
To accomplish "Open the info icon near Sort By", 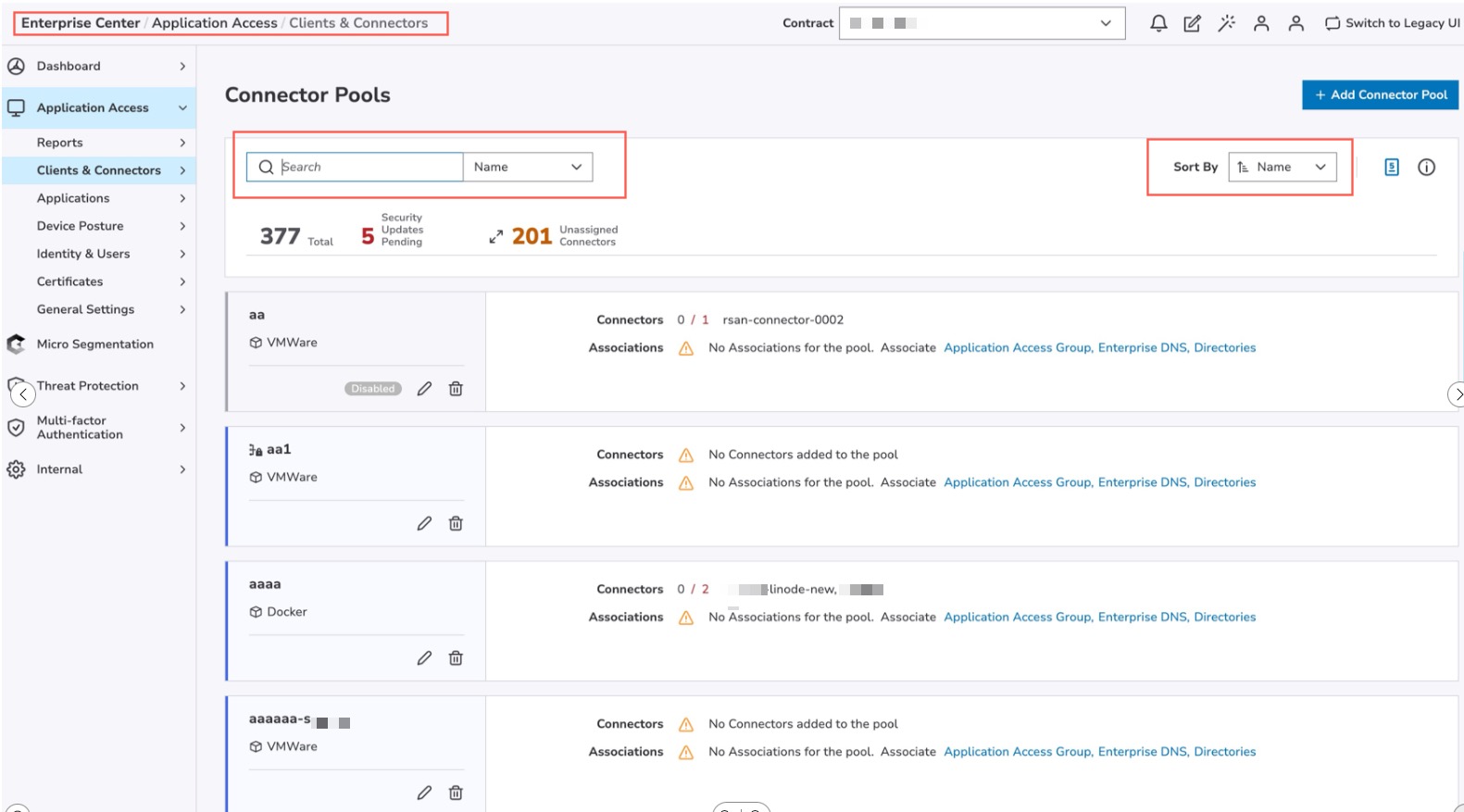I will coord(1426,167).
